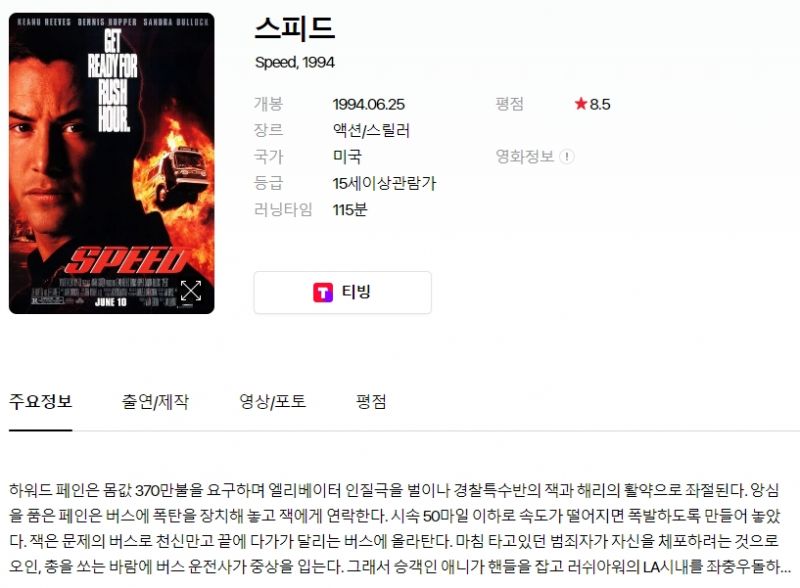This screenshot has height=588, width=800.
Task: Expand the Speed poster with fullscreen icon
Action: [190, 291]
